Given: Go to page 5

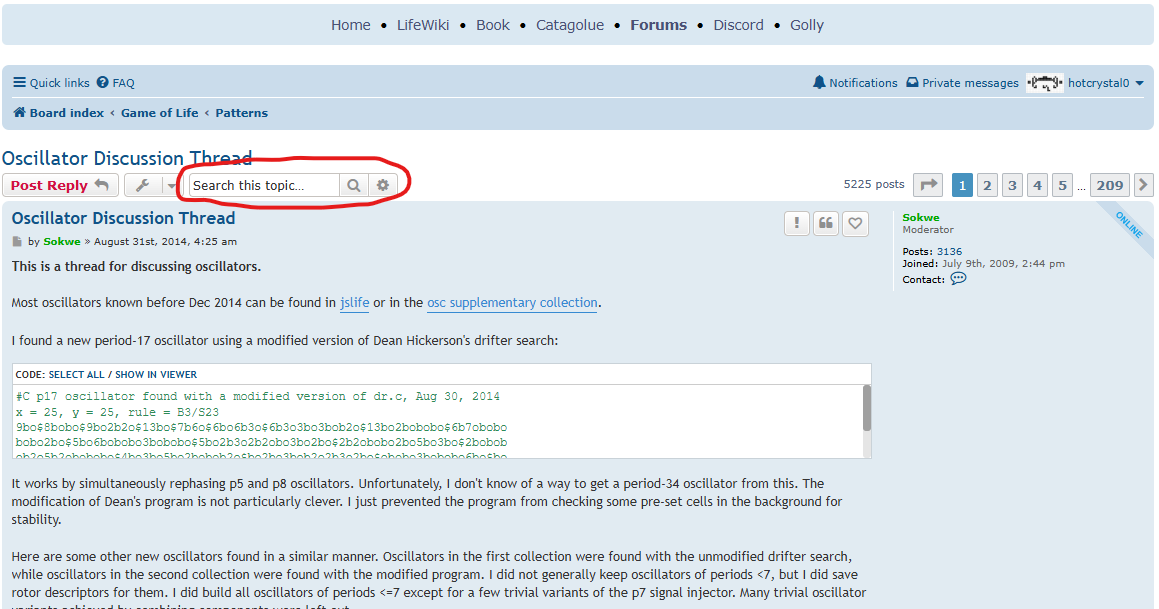Looking at the screenshot, I should tap(1063, 185).
